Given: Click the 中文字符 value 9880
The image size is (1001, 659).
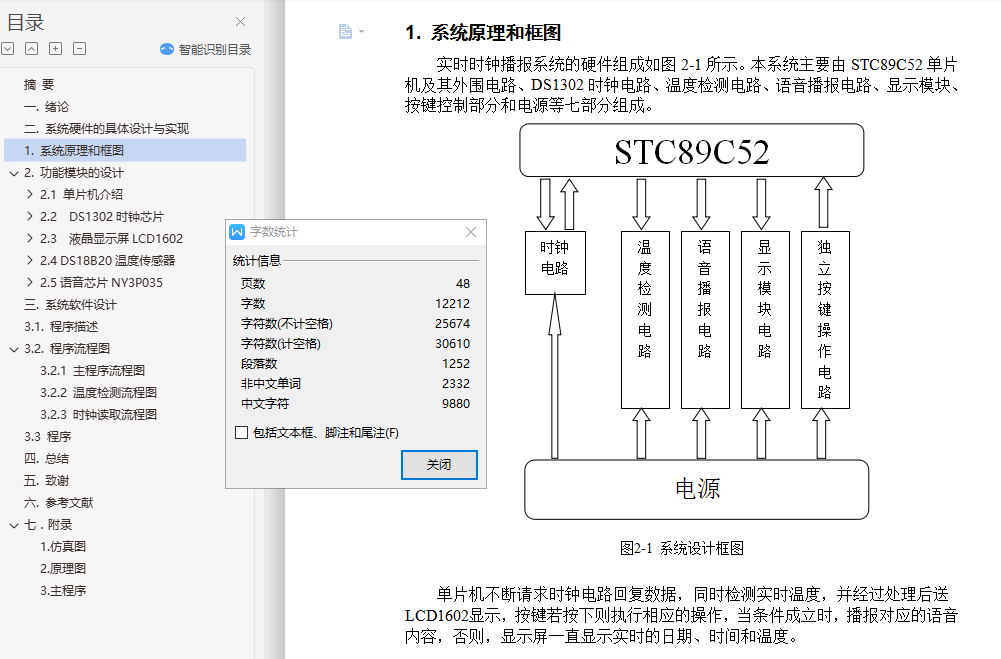Looking at the screenshot, I should pos(456,404).
